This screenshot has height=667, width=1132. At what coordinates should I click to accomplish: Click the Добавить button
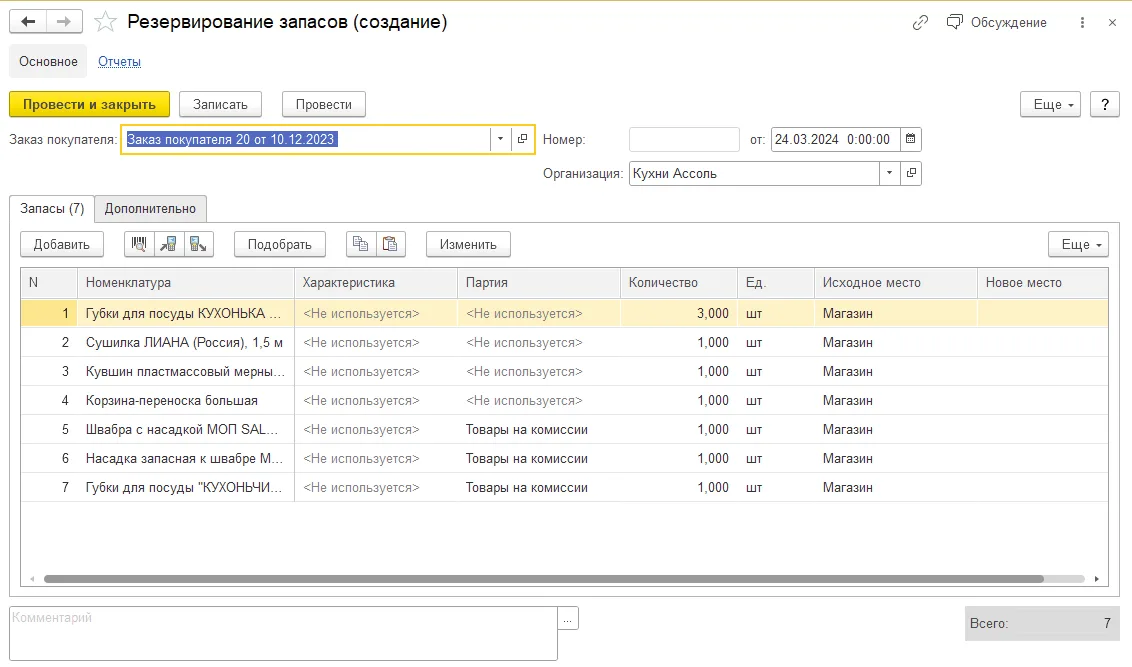[61, 244]
